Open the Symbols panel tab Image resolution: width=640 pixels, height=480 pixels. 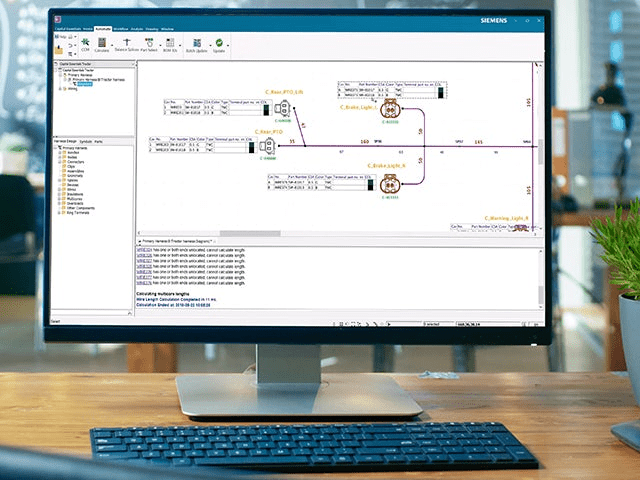click(85, 141)
